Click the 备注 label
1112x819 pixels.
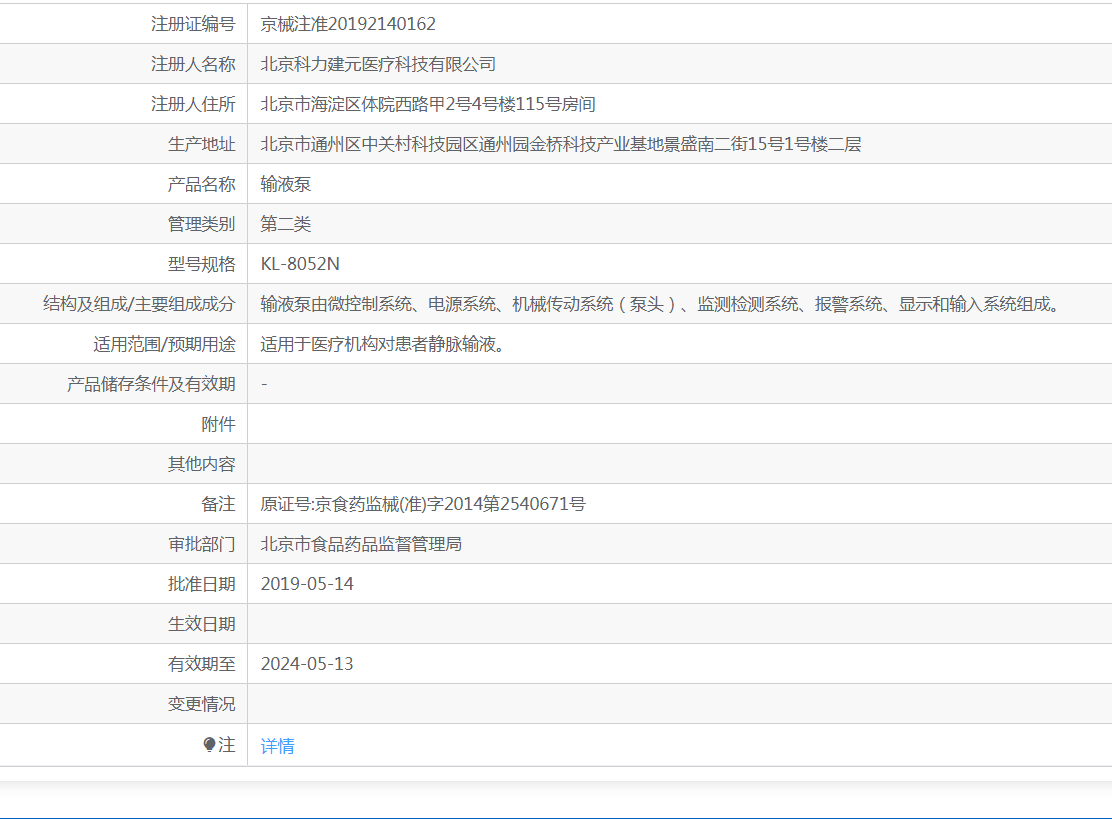[218, 504]
